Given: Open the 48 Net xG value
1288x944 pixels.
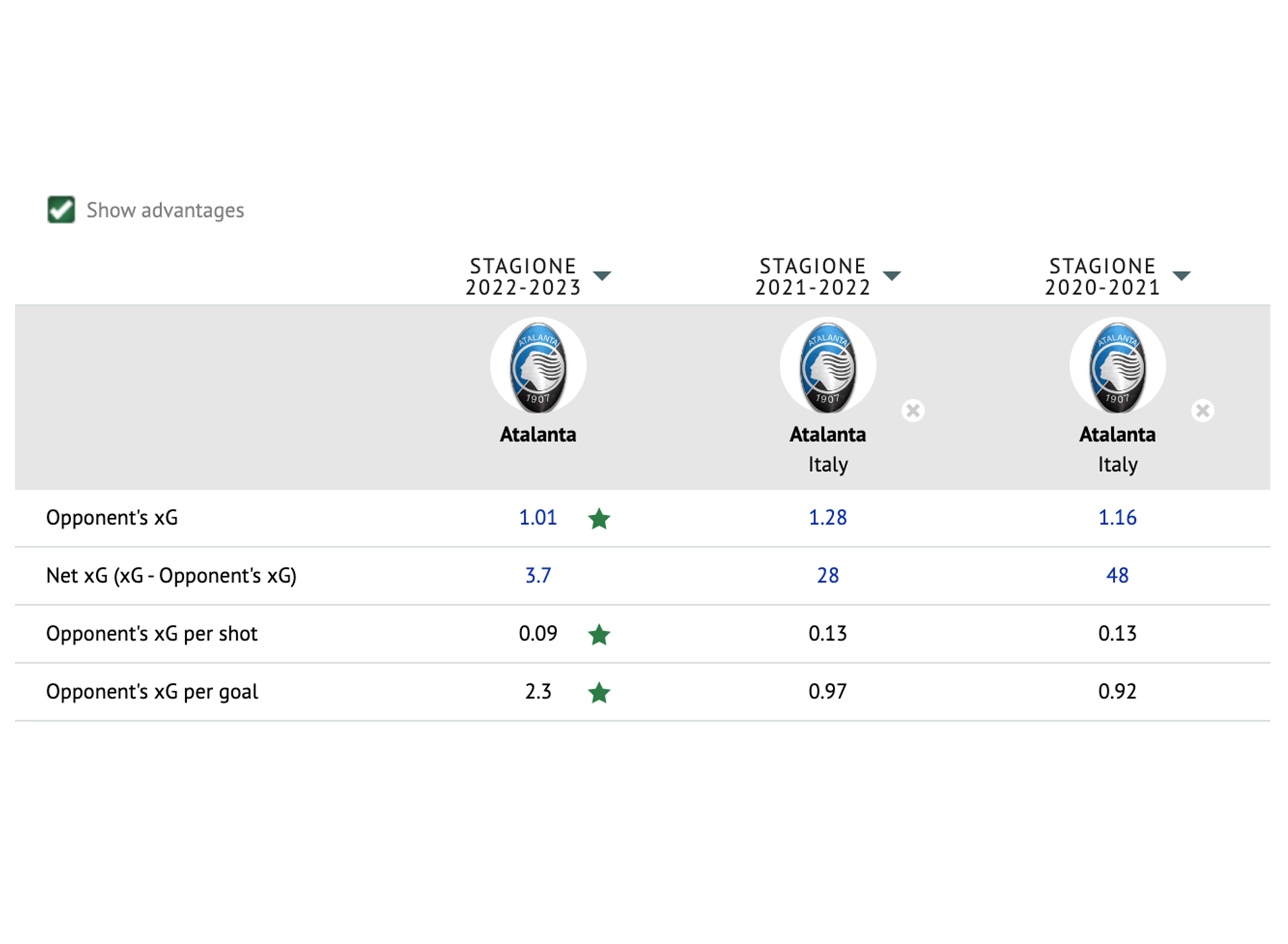Looking at the screenshot, I should point(1117,576).
